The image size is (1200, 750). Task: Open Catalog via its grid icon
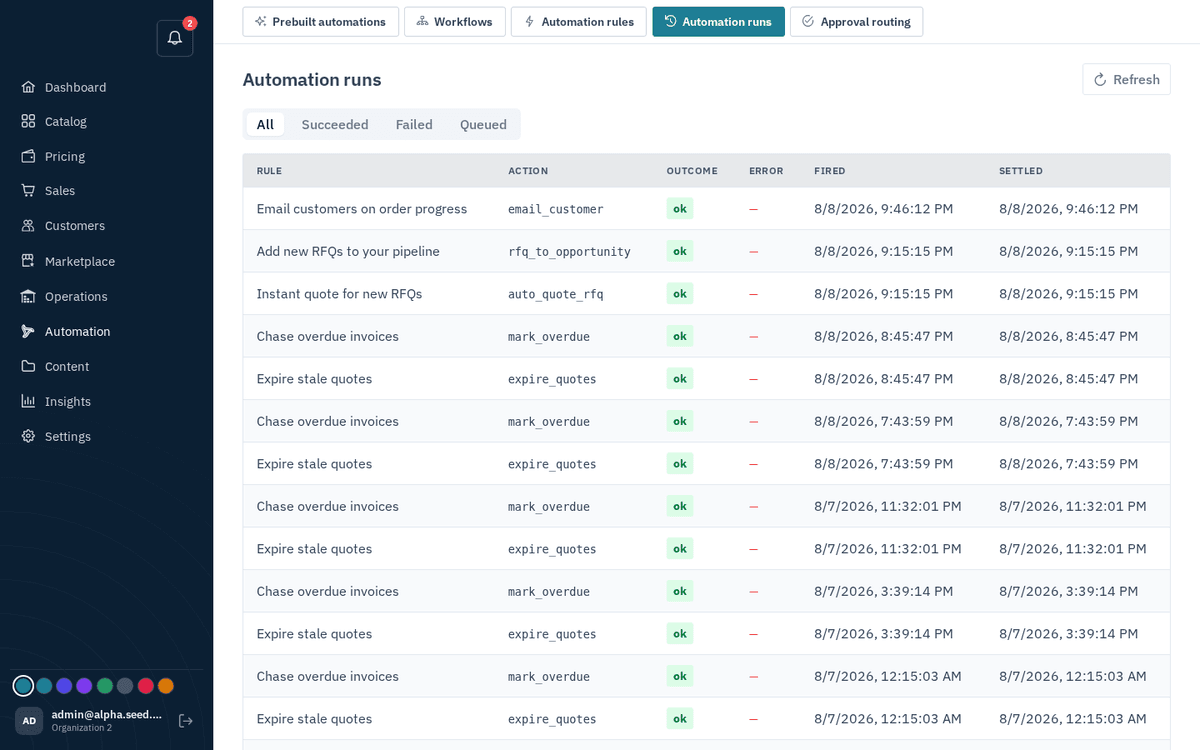28,121
